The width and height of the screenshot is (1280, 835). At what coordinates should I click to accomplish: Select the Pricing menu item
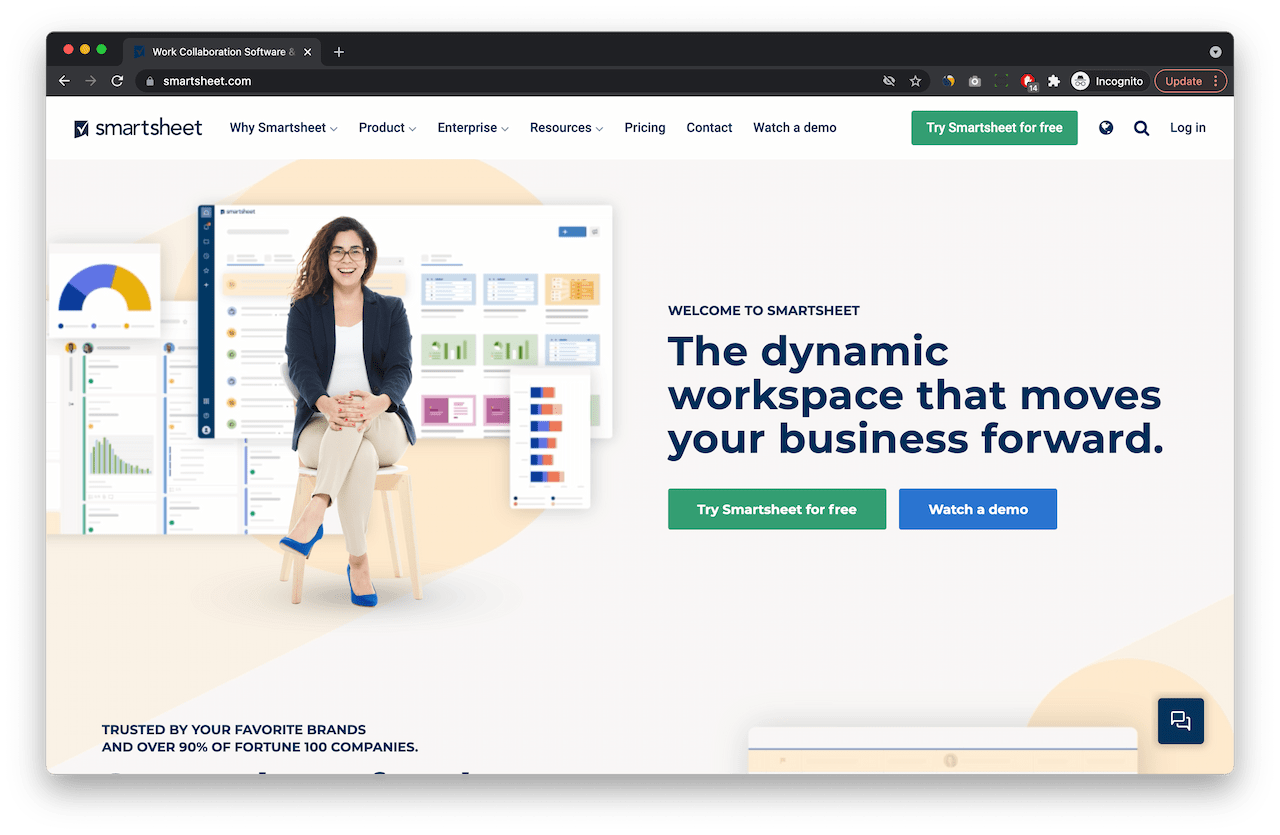click(645, 128)
